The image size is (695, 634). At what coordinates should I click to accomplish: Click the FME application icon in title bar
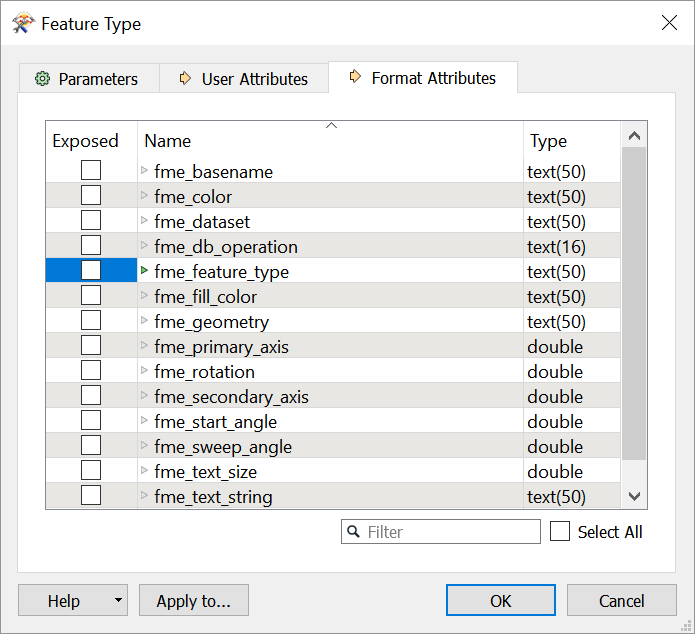(23, 23)
